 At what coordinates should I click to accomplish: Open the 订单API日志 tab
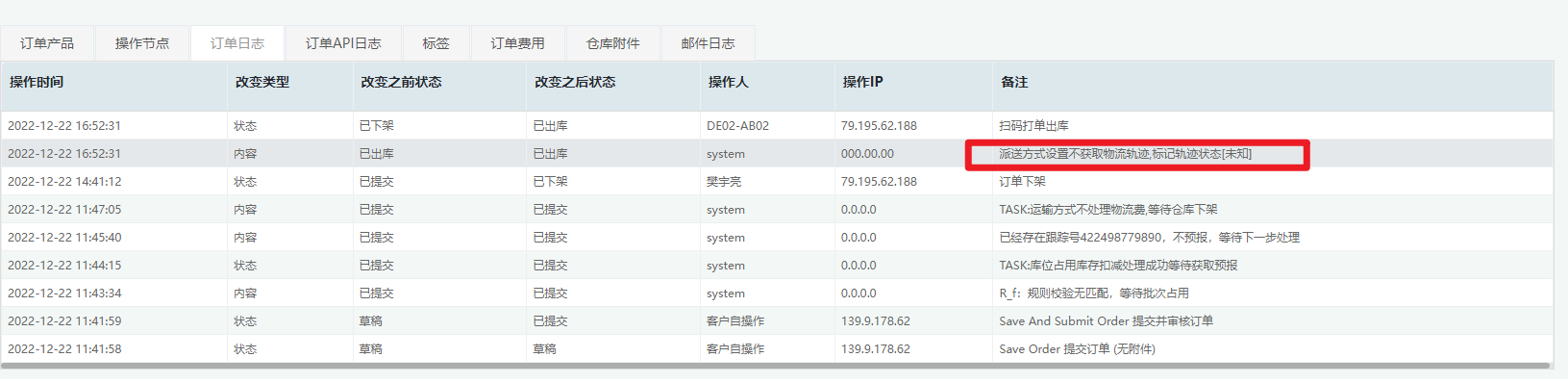click(x=343, y=43)
